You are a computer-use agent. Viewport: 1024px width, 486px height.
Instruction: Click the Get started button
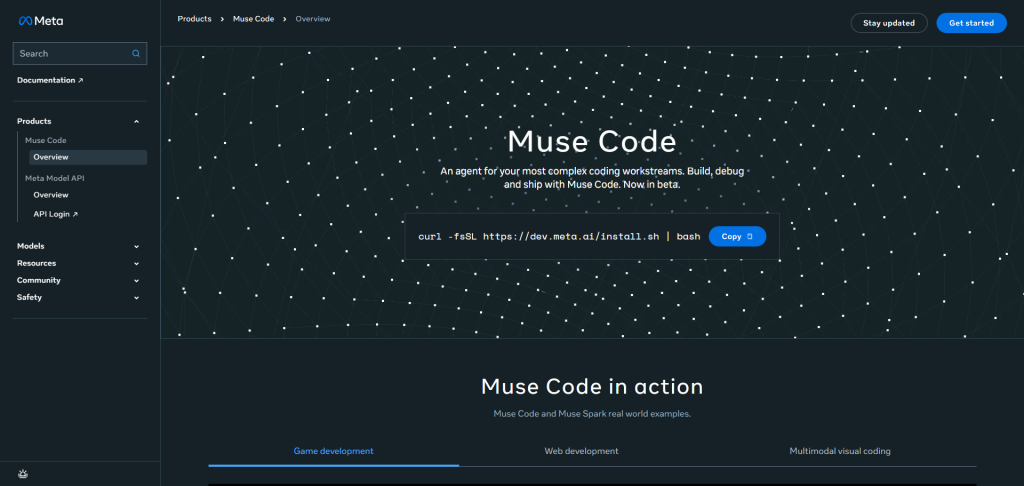[x=971, y=23]
